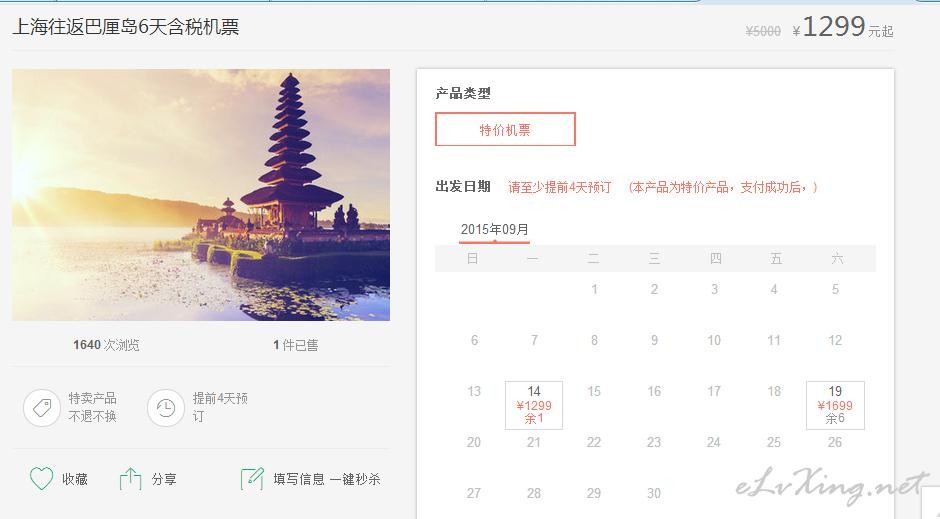Viewport: 940px width, 519px height.
Task: Click the 六 weekday header
Action: [837, 258]
